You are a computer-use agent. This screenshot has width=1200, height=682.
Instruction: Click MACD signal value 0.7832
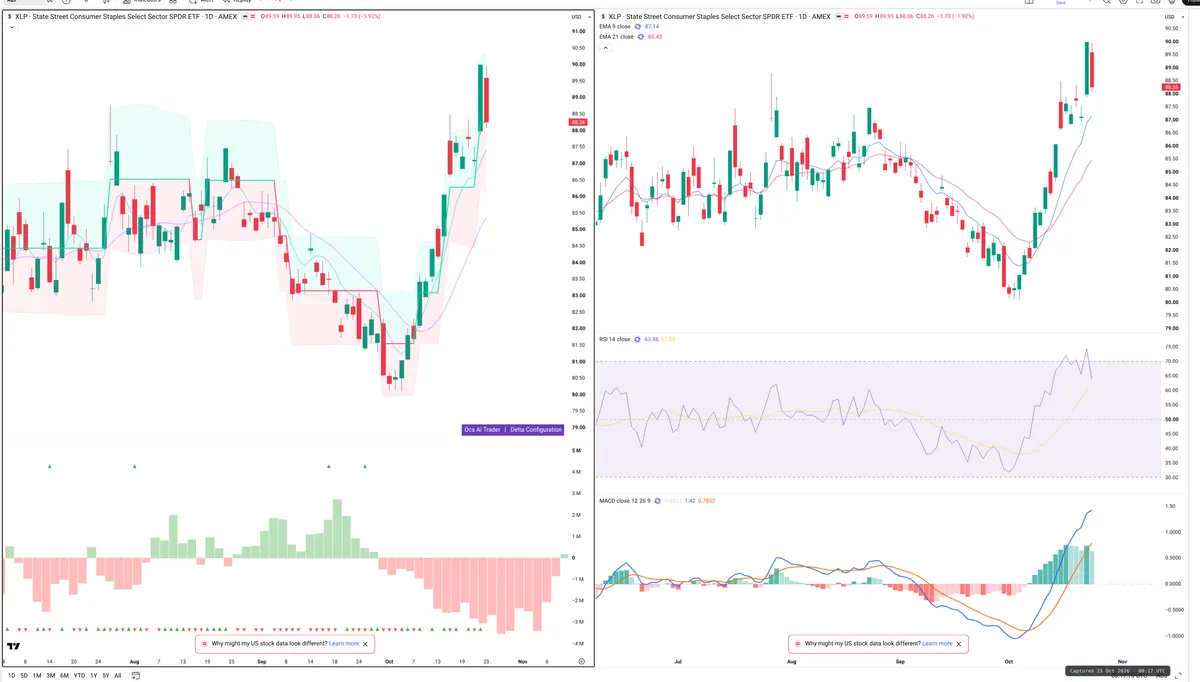[706, 500]
